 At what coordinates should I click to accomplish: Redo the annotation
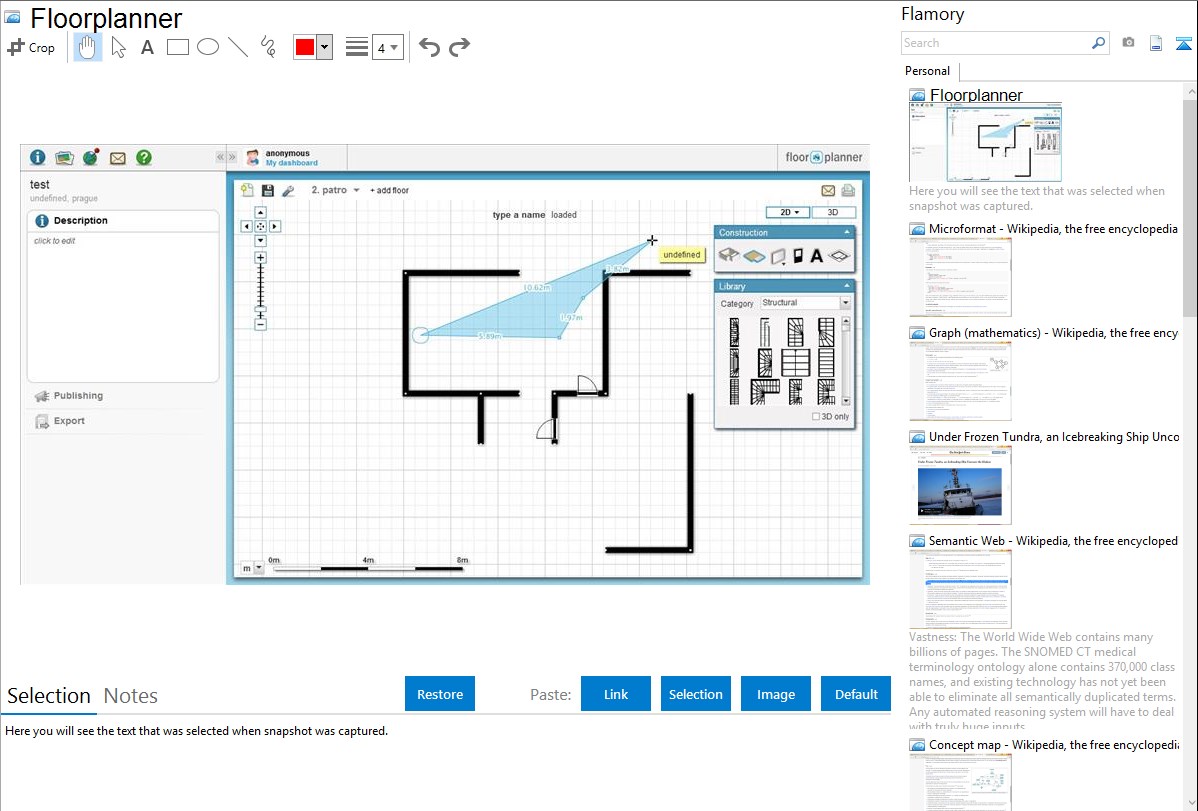(x=459, y=47)
